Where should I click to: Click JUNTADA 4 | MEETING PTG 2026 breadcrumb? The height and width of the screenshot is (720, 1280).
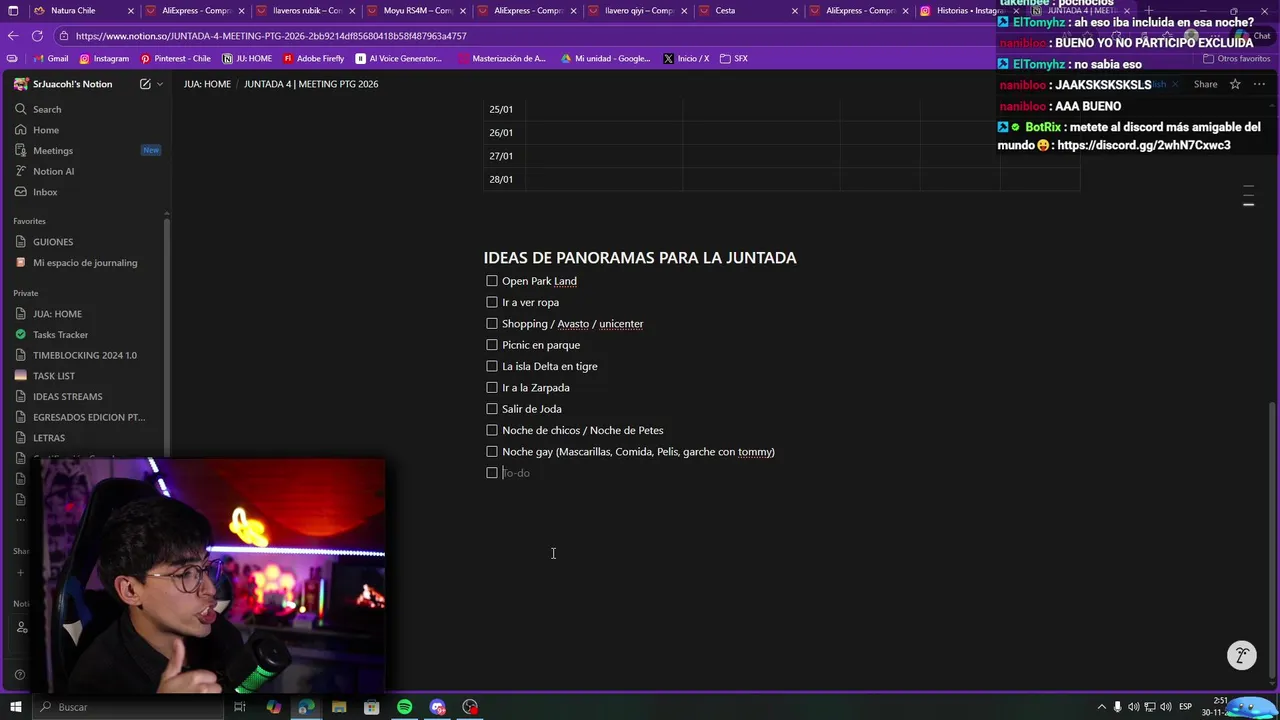(311, 84)
